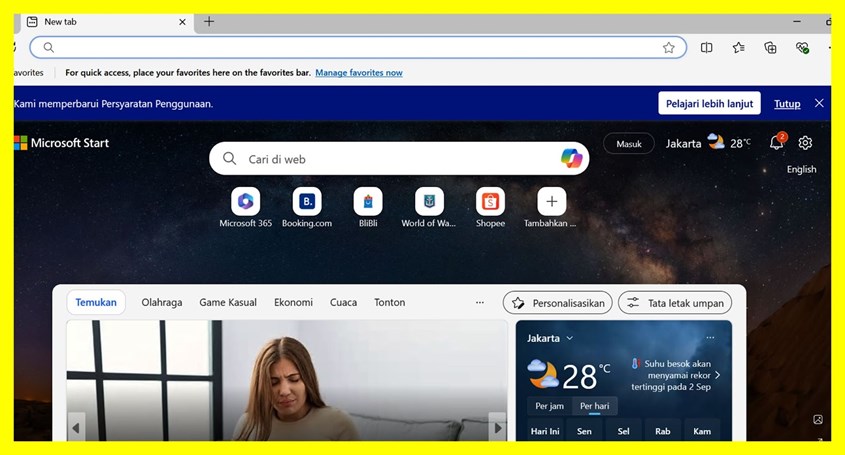
Task: Click the search magnifier in web search box
Action: click(230, 158)
